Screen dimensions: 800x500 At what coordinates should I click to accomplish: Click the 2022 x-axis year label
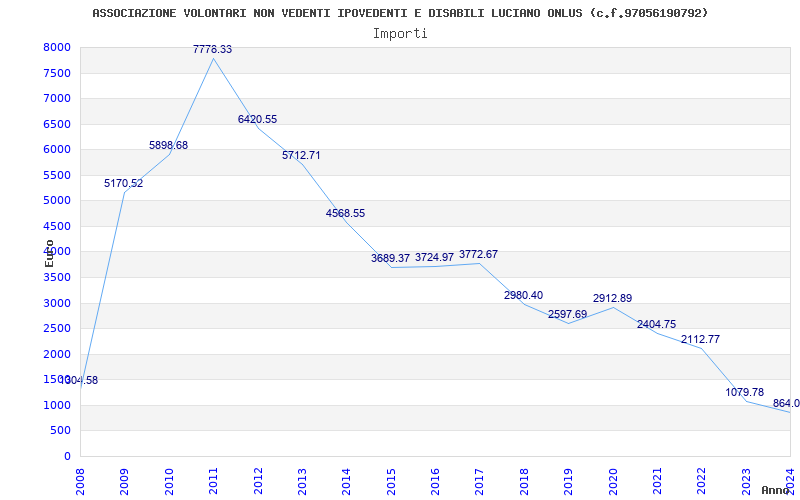tap(702, 481)
